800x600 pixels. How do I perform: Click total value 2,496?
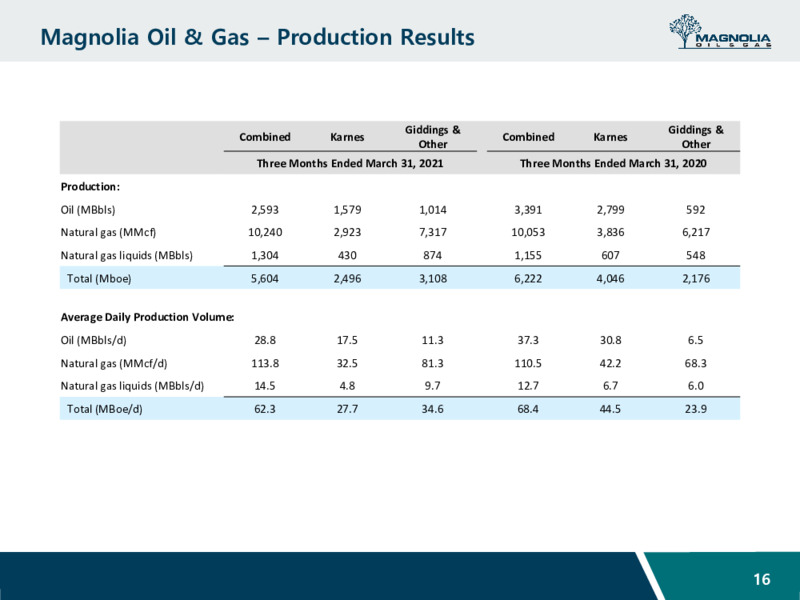(x=347, y=279)
